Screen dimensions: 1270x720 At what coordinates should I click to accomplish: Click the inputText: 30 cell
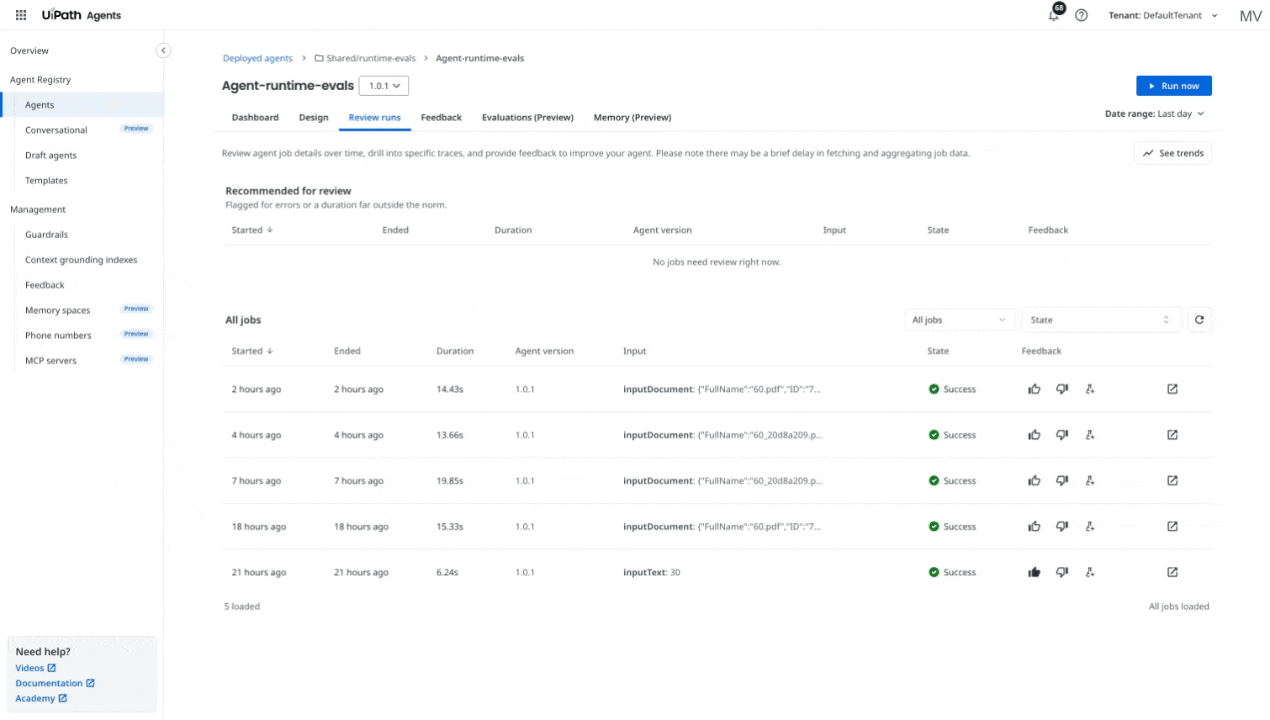(651, 572)
